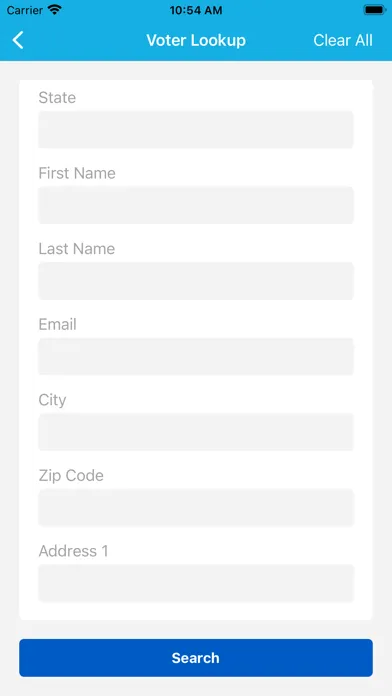The height and width of the screenshot is (696, 392).
Task: Activate the City text field
Action: point(196,432)
